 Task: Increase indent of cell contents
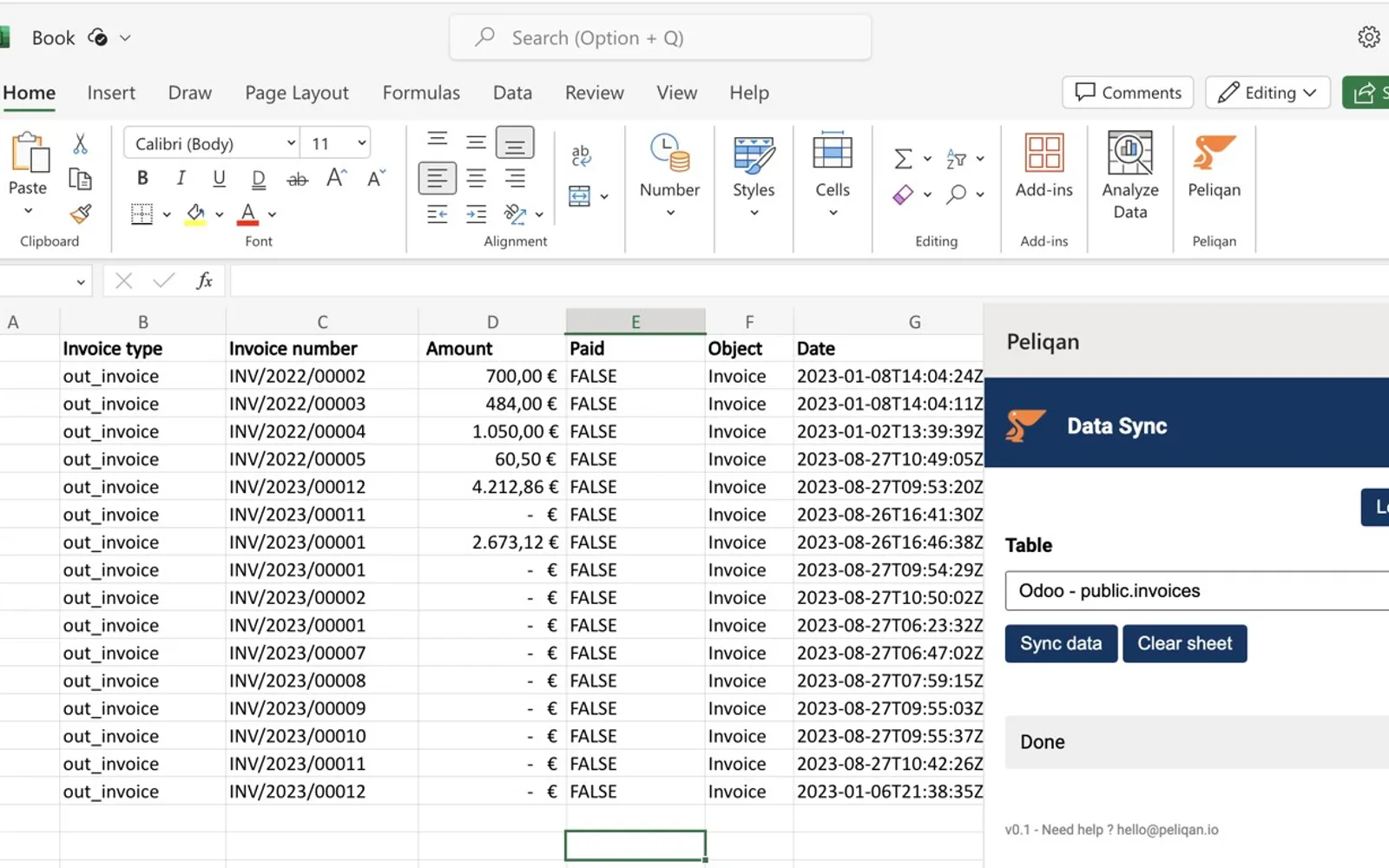(x=476, y=214)
